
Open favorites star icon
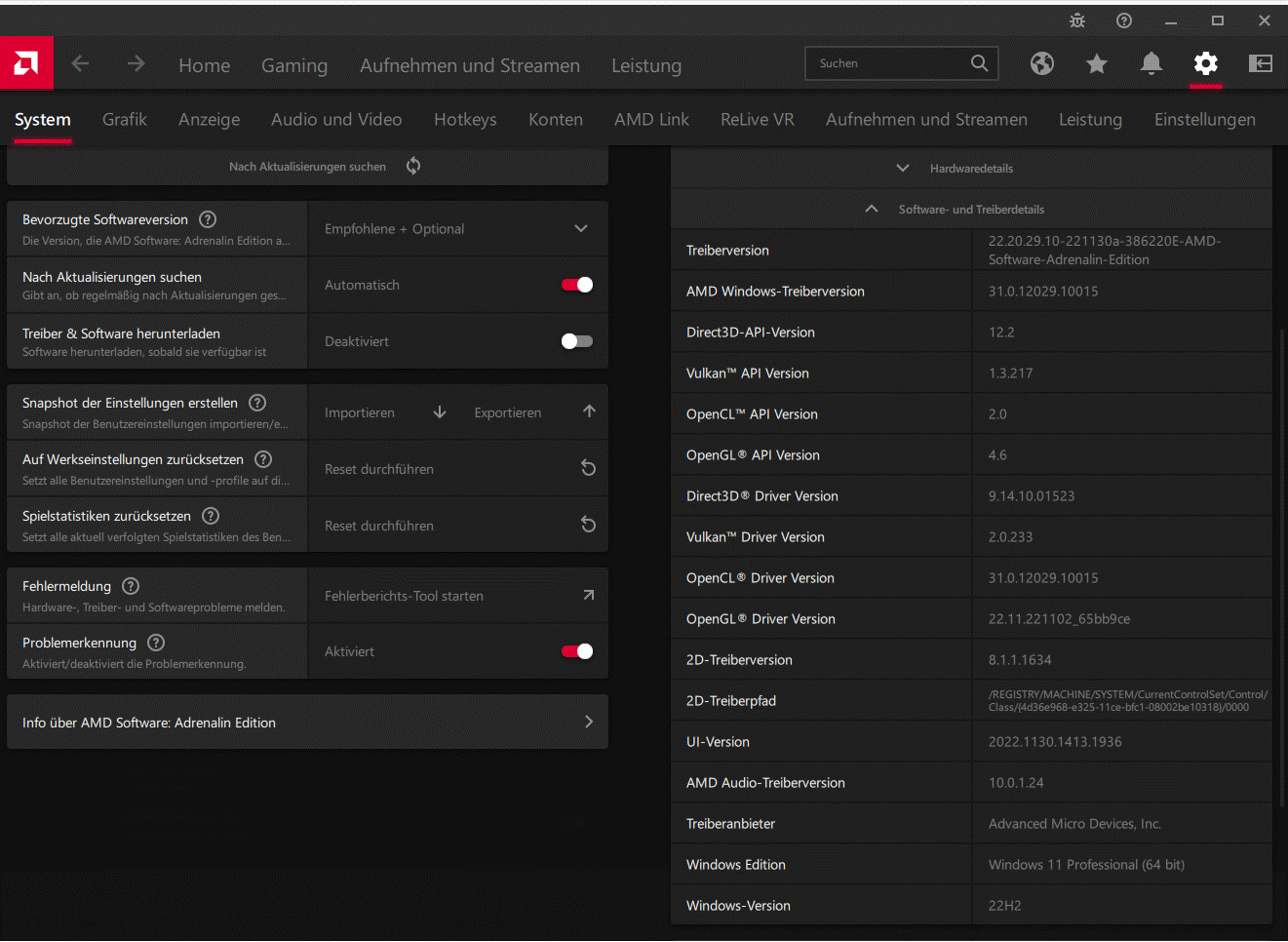pos(1097,63)
